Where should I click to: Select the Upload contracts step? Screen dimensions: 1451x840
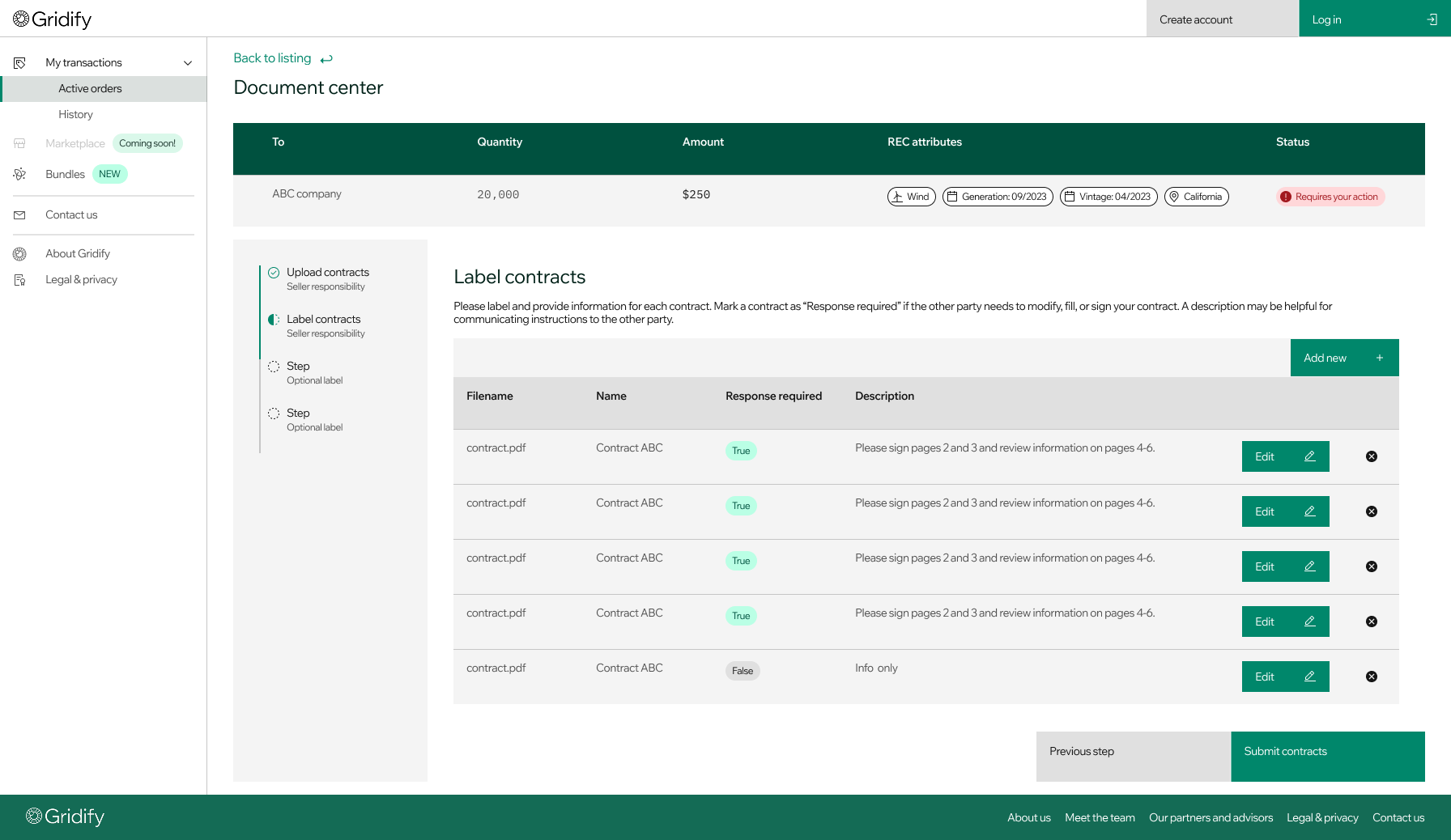[x=328, y=278]
